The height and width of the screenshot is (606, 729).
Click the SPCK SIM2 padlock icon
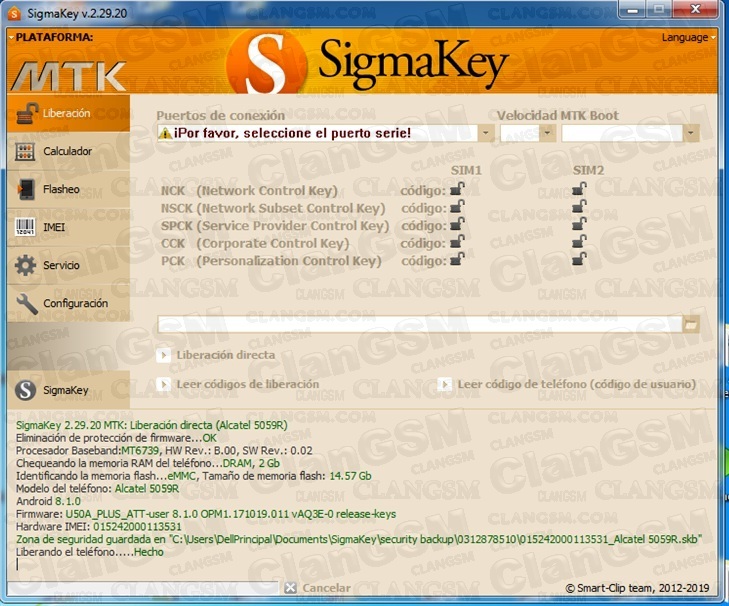[579, 224]
